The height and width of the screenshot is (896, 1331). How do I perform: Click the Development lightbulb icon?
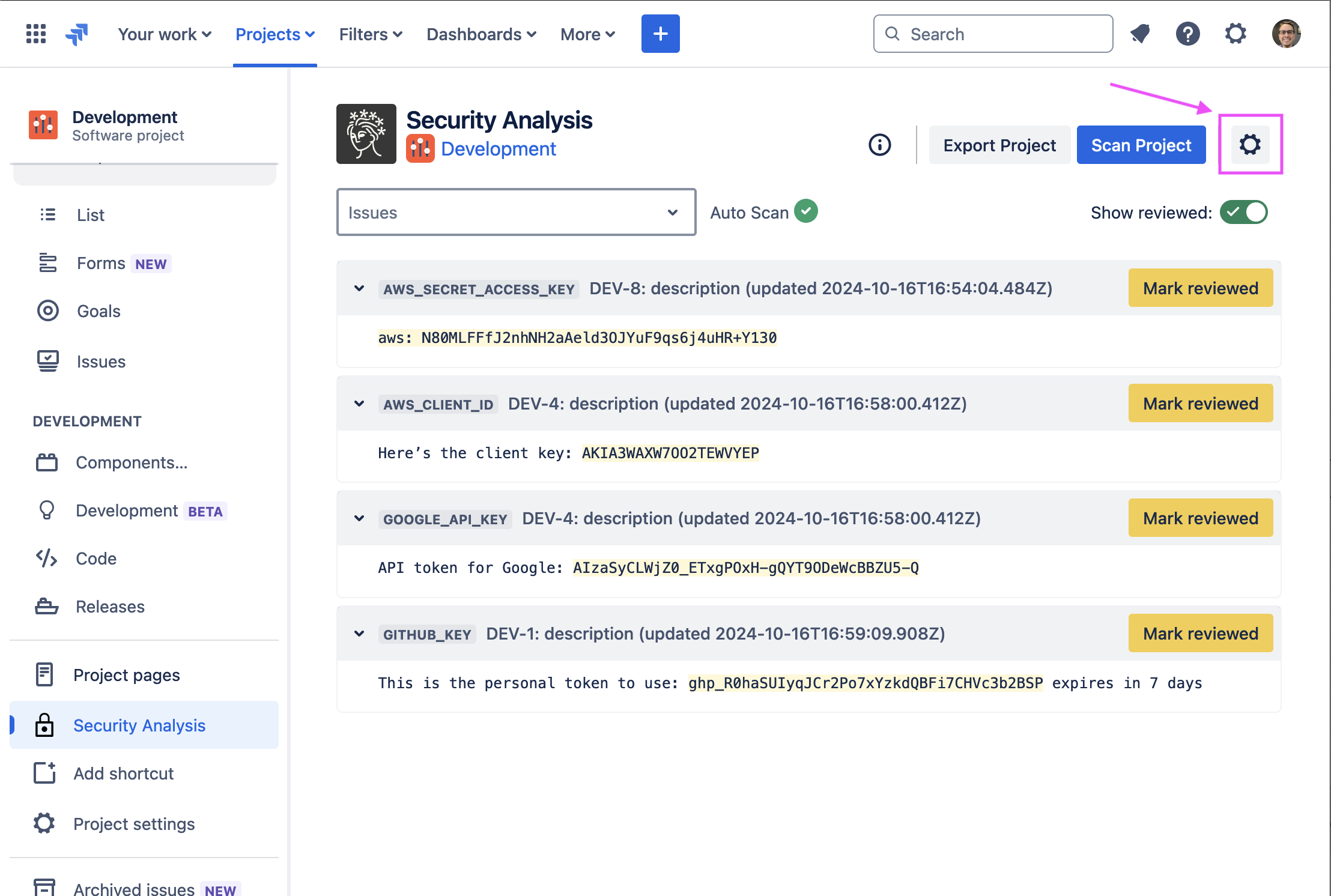[47, 510]
